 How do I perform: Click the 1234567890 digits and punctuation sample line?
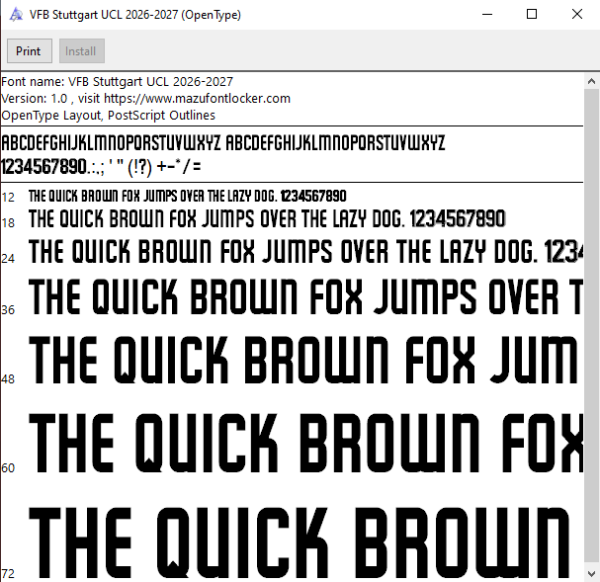(101, 166)
